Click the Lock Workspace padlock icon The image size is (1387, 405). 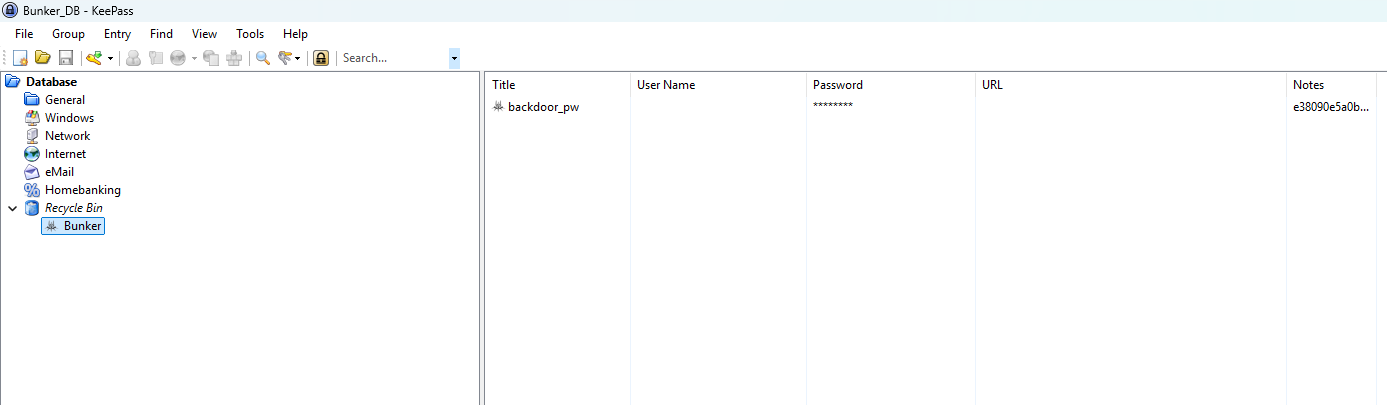[321, 58]
